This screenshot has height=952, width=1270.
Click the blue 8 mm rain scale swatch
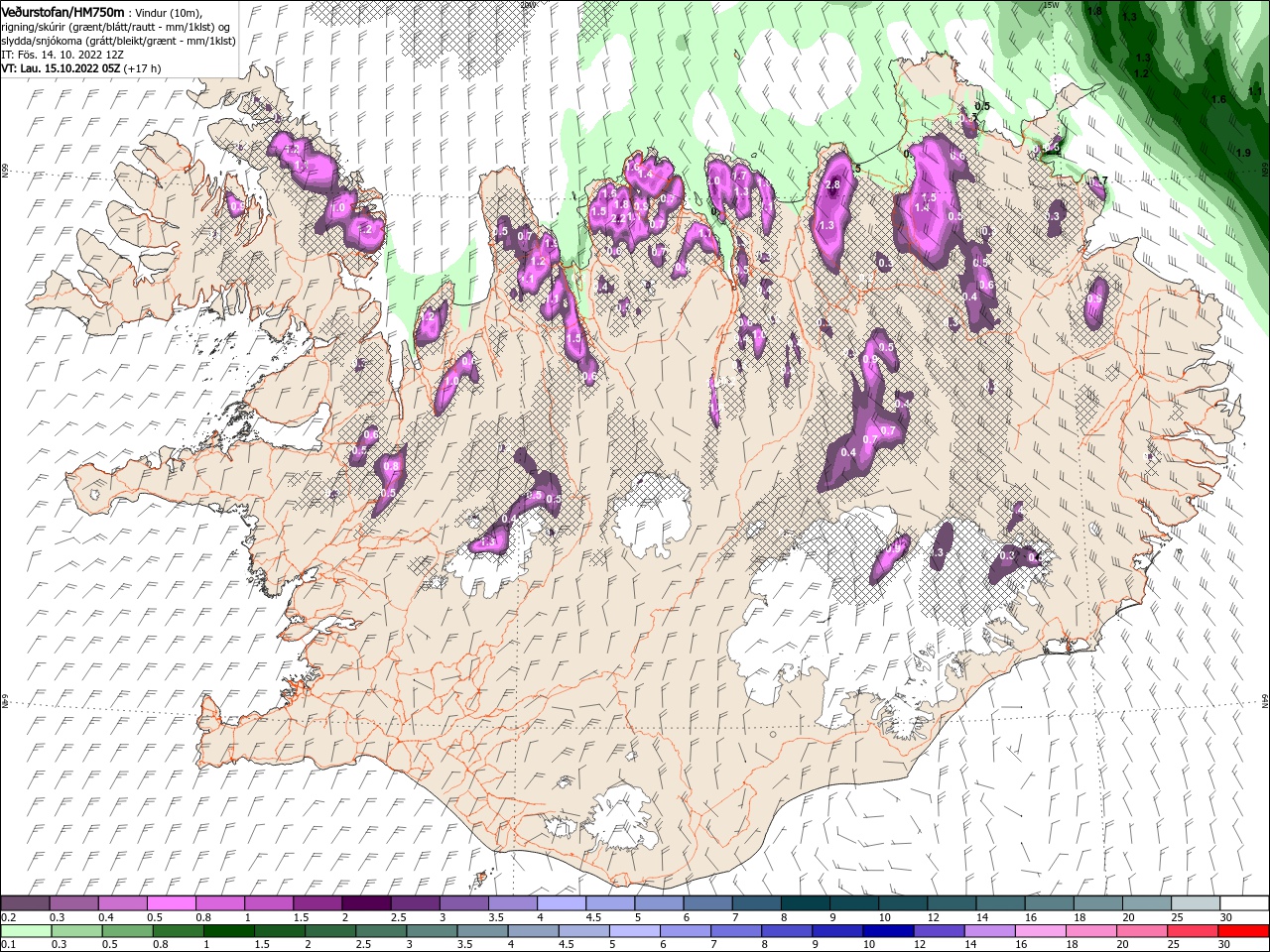[786, 932]
